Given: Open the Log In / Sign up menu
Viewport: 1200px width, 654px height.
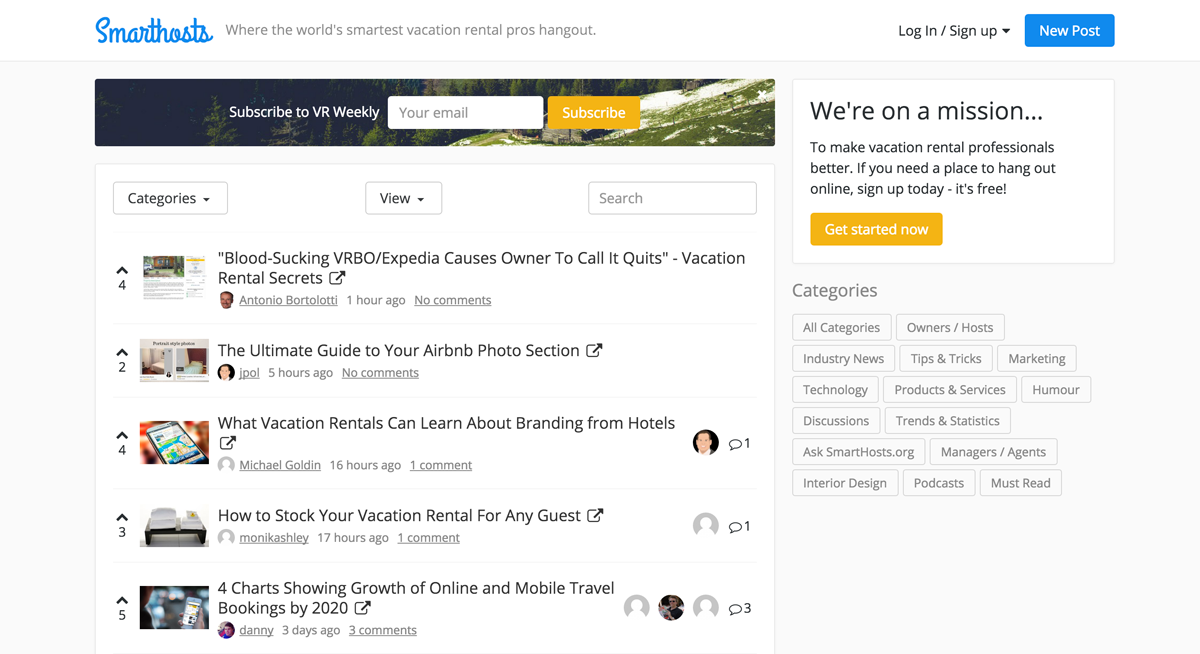Looking at the screenshot, I should (x=953, y=31).
